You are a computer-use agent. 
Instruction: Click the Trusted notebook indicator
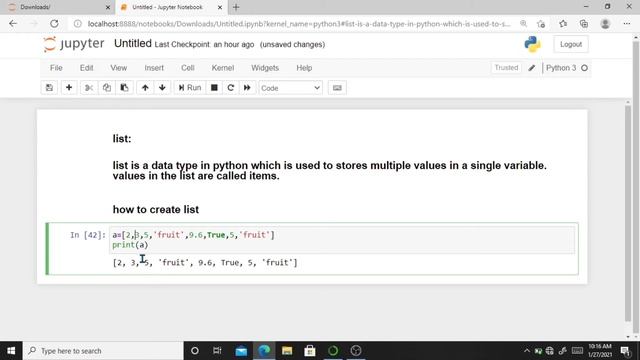tap(506, 68)
